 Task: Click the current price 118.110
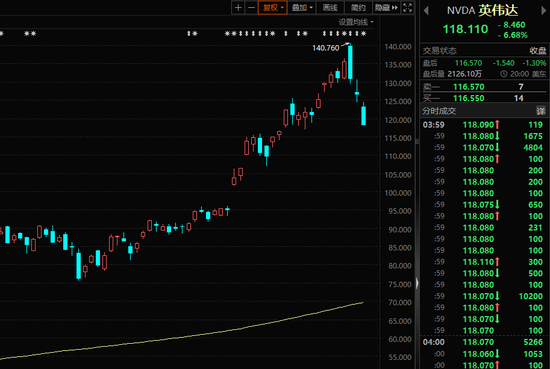click(465, 29)
